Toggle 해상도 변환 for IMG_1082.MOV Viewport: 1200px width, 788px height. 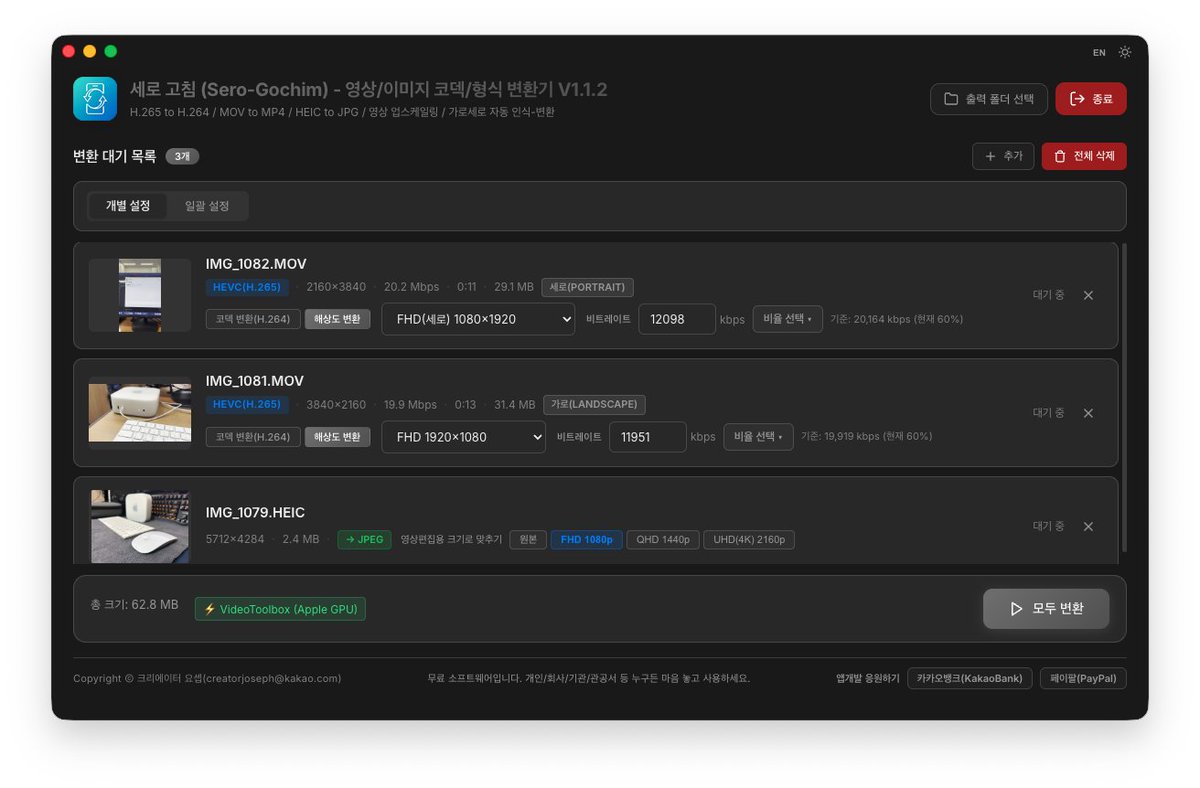[x=338, y=319]
